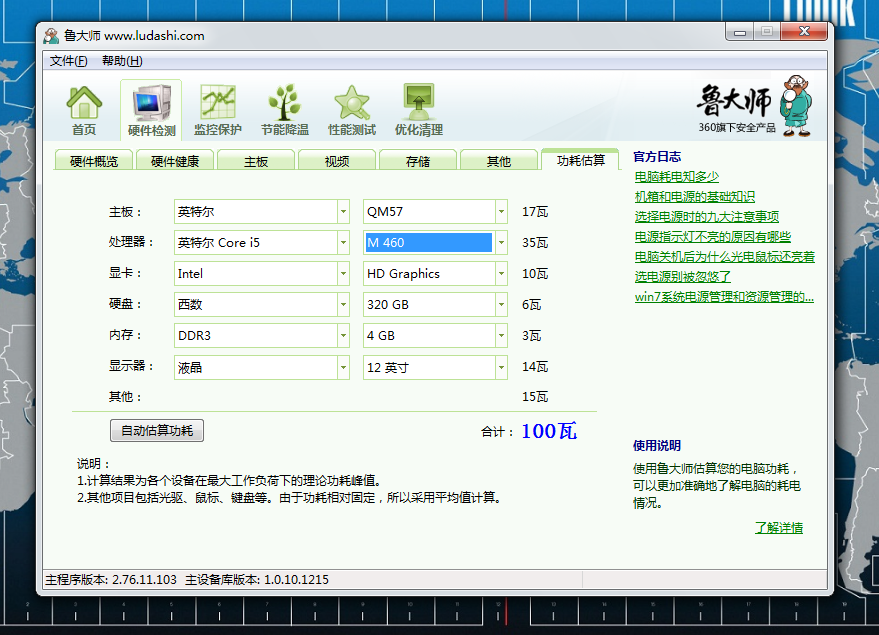Open the 优化清理 cleanup icon

(419, 111)
